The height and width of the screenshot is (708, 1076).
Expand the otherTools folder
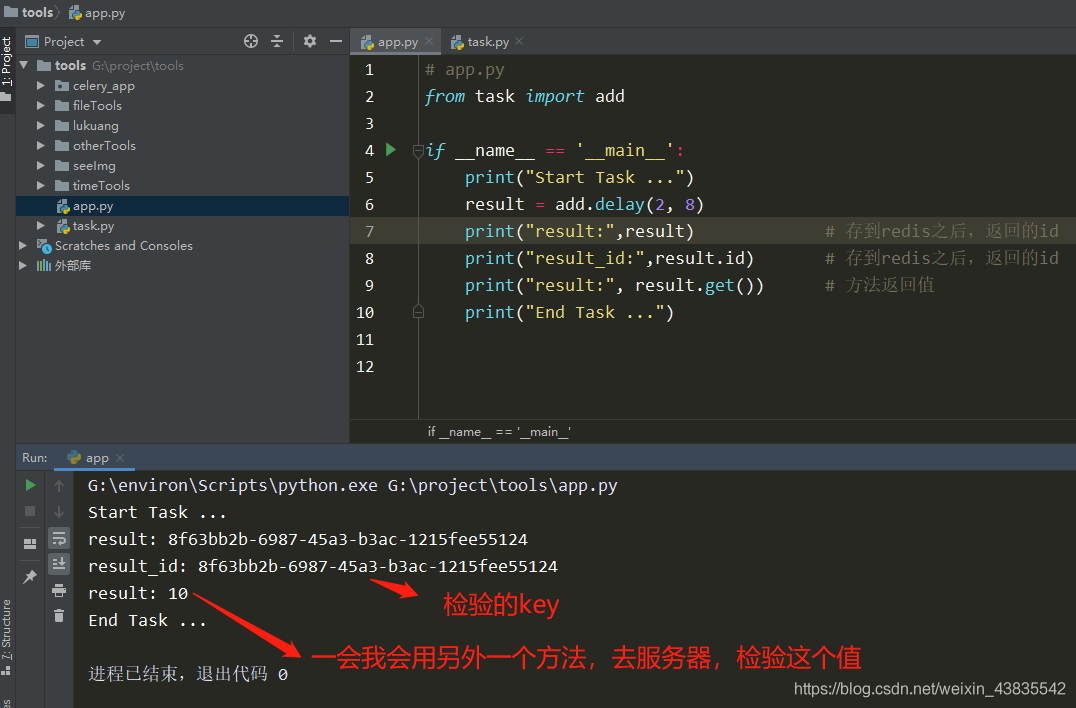(x=40, y=145)
